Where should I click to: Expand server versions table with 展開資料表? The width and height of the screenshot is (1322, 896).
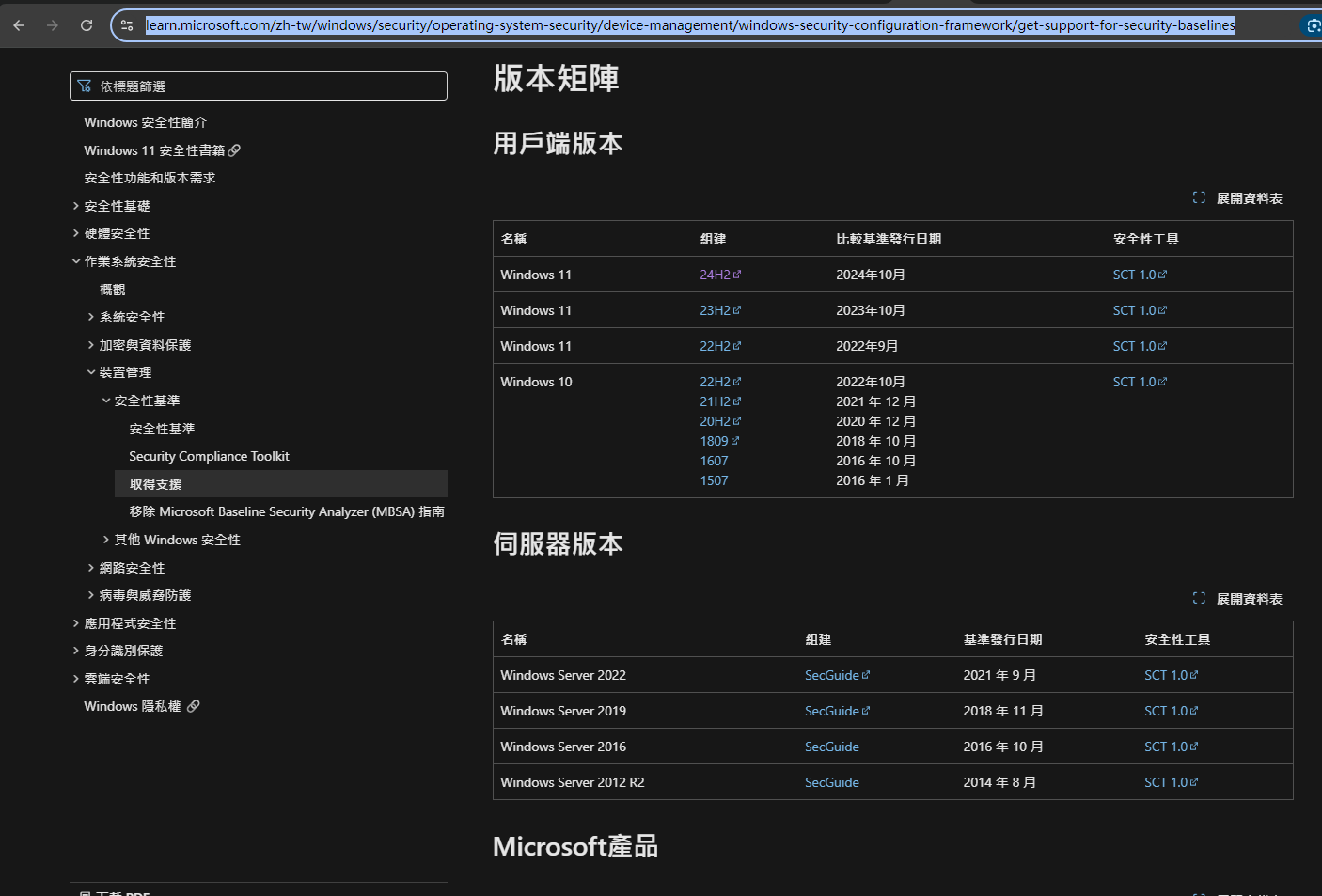(x=1237, y=599)
